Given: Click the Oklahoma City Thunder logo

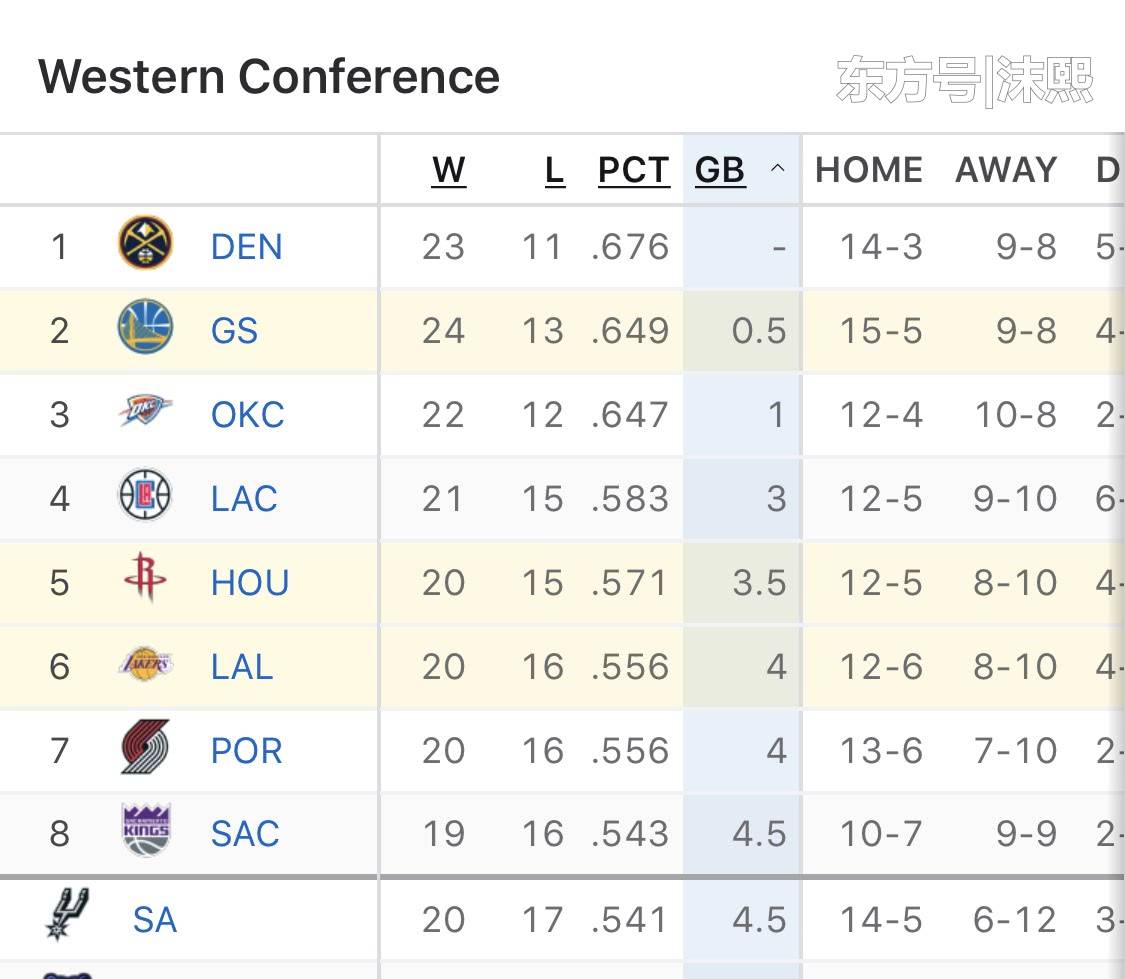Looking at the screenshot, I should click(146, 412).
